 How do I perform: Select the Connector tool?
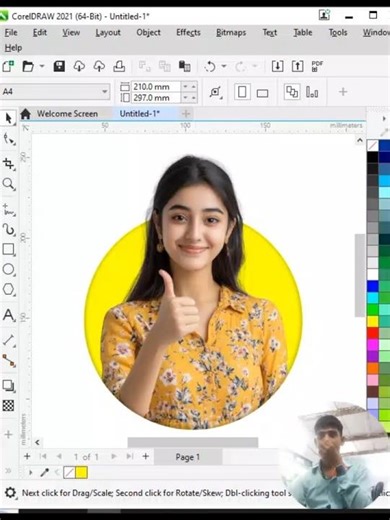tap(8, 361)
